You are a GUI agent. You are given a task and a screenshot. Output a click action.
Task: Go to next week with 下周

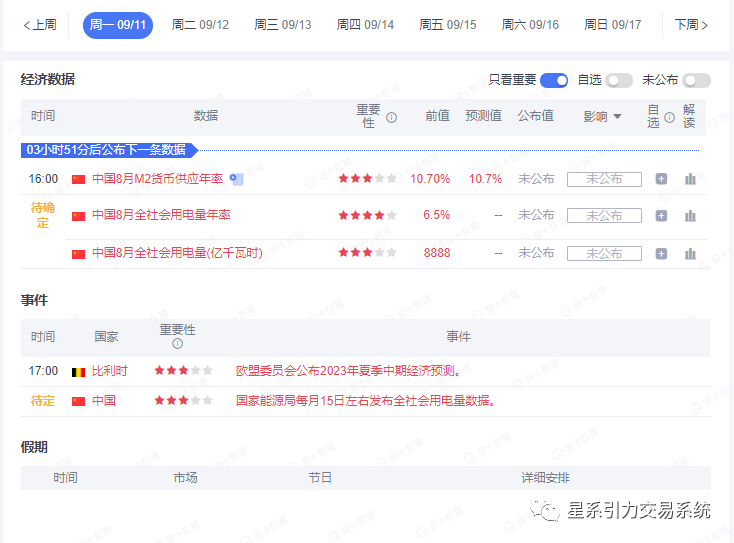pyautogui.click(x=691, y=25)
